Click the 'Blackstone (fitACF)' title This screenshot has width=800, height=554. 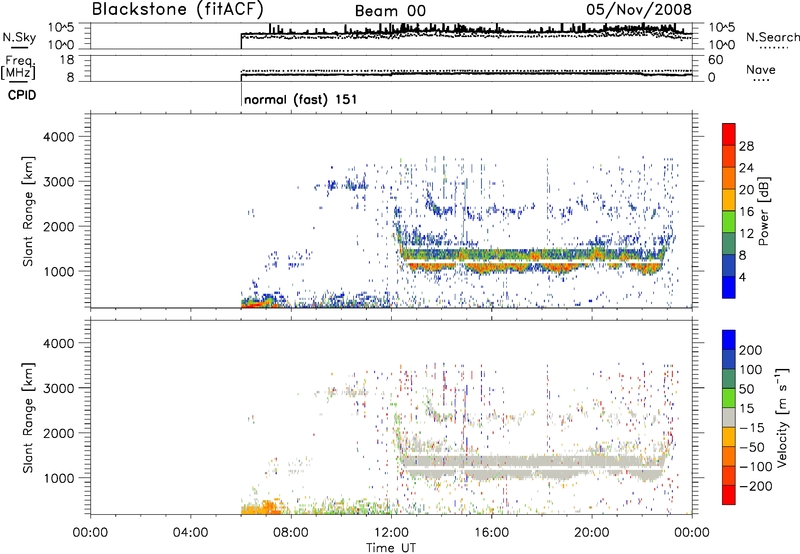point(178,9)
